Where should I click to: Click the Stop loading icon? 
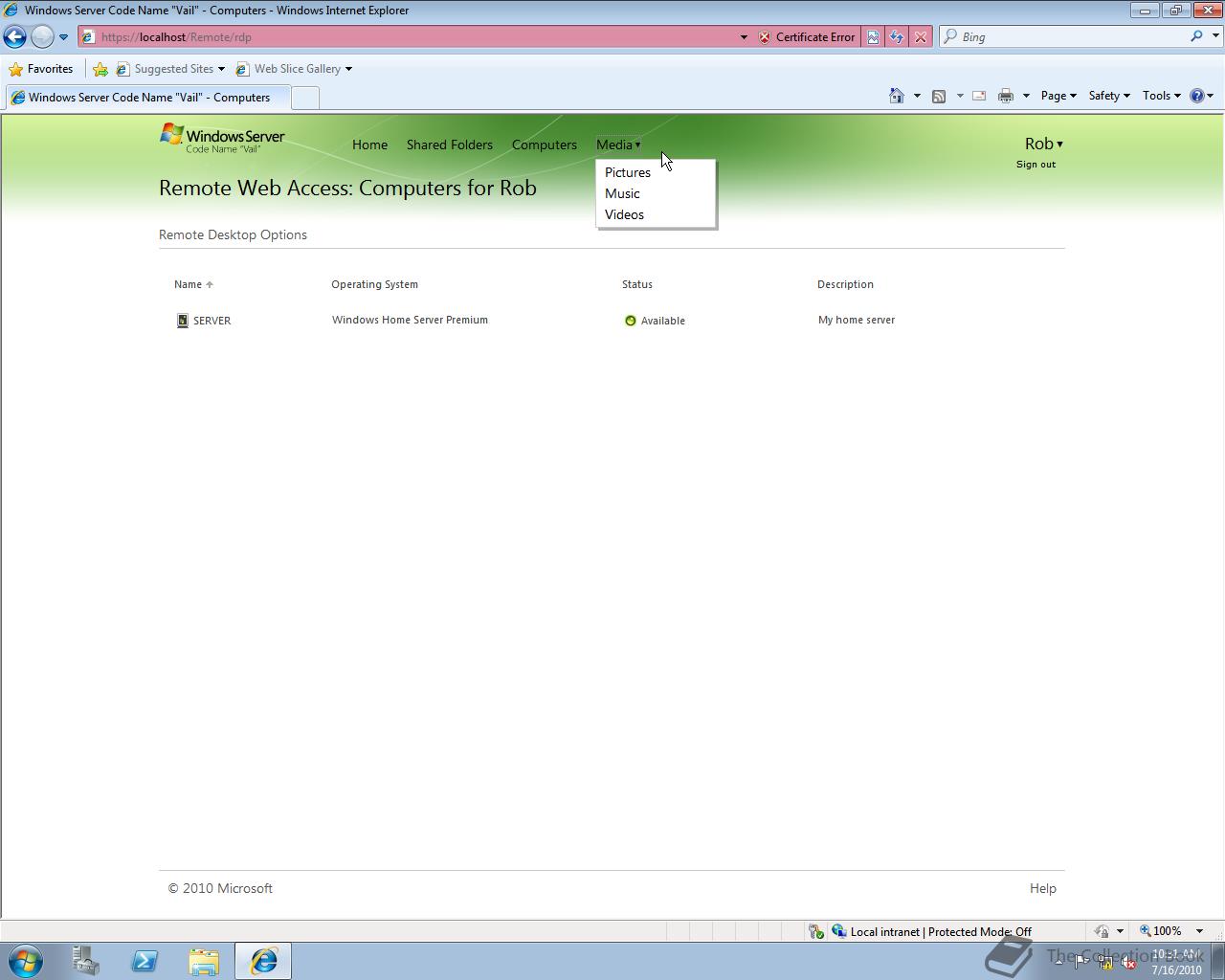[920, 37]
